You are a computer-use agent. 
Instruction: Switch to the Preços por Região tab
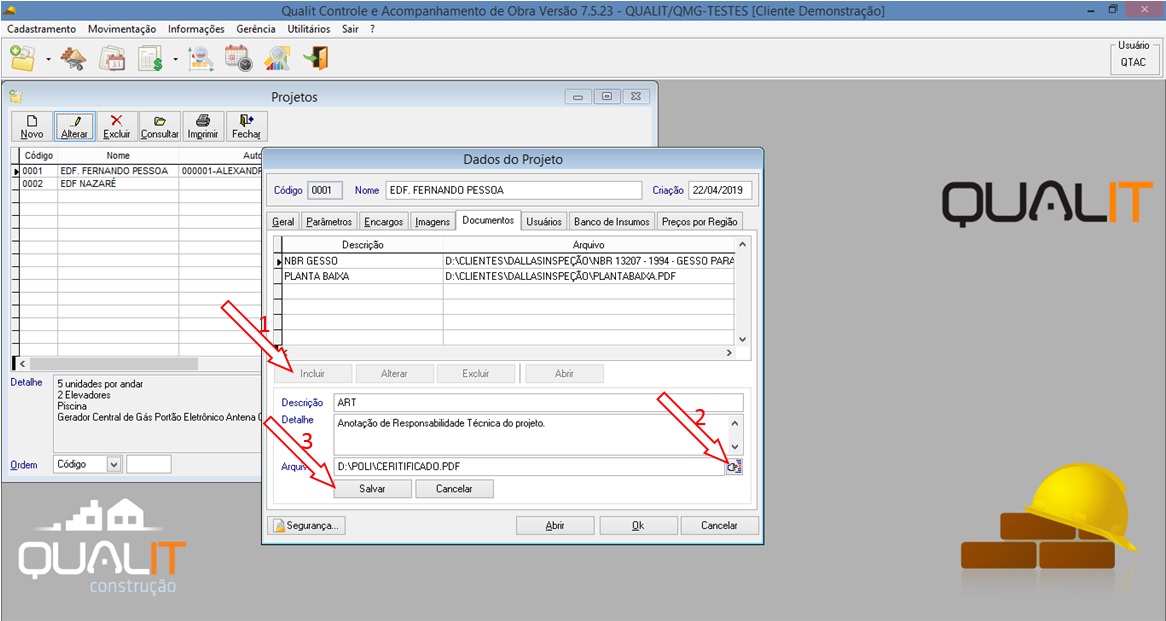(700, 222)
